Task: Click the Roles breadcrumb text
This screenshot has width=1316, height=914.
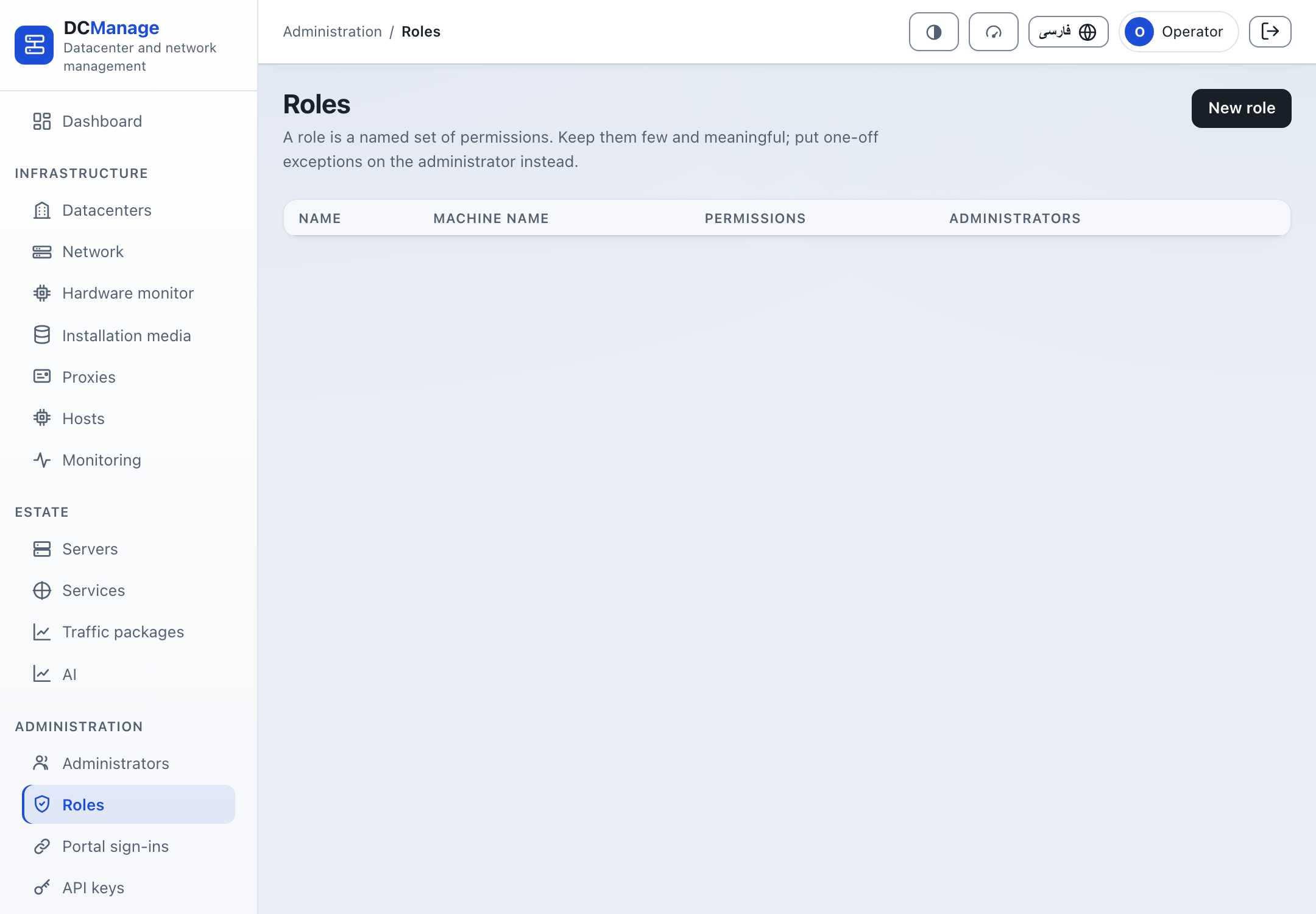Action: coord(420,32)
